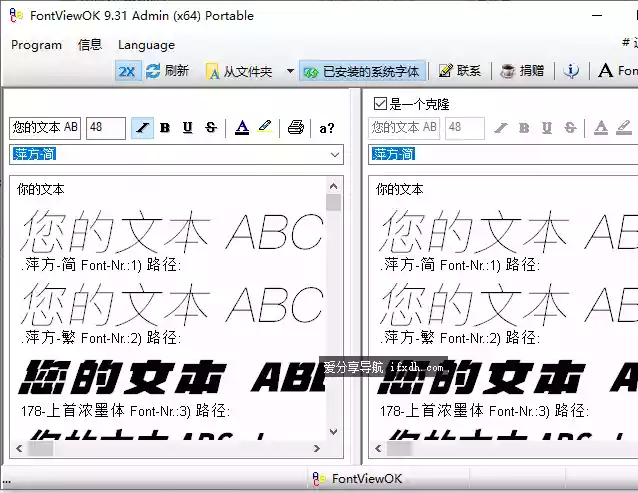Click right pane italic icon
The height and width of the screenshot is (493, 638).
[x=501, y=128]
